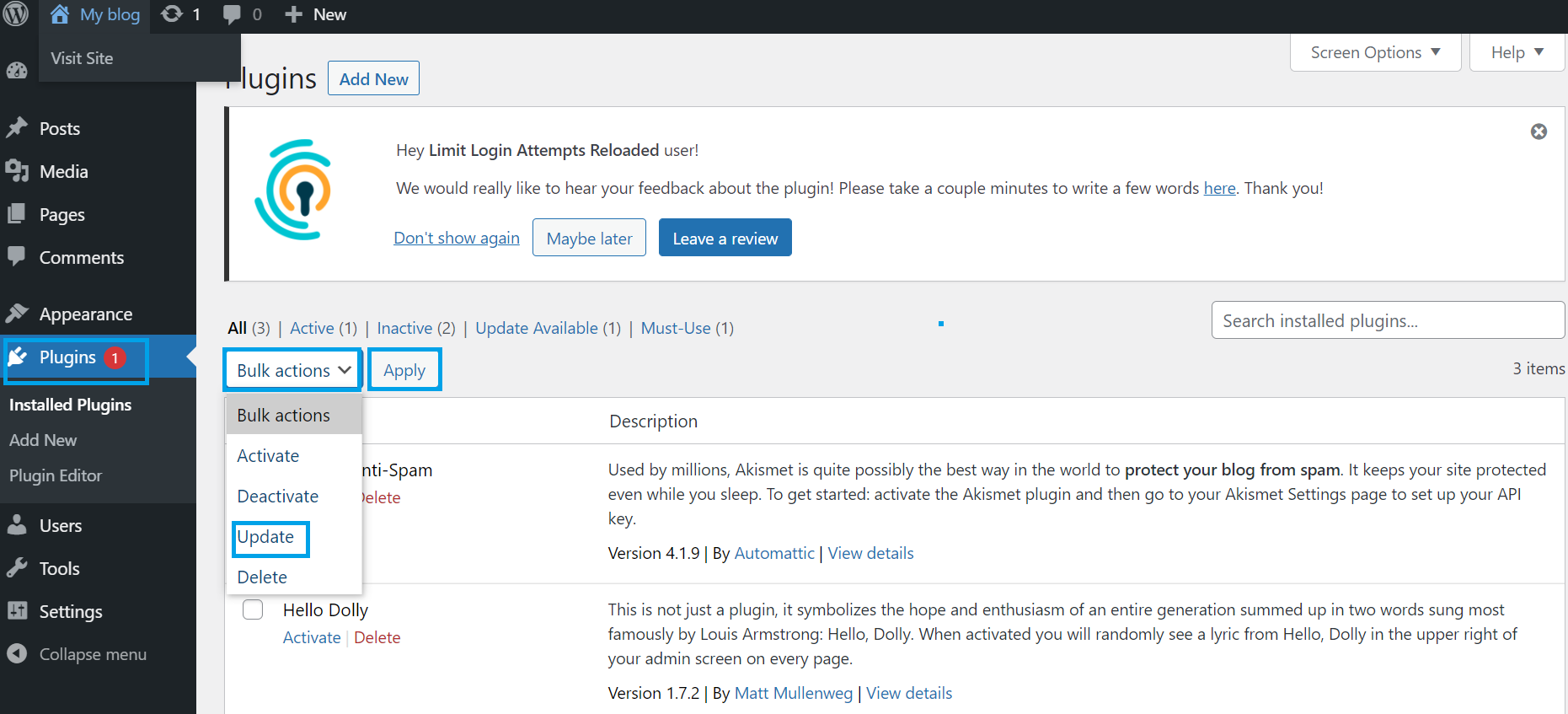Open the updates icon in admin bar

click(x=172, y=14)
